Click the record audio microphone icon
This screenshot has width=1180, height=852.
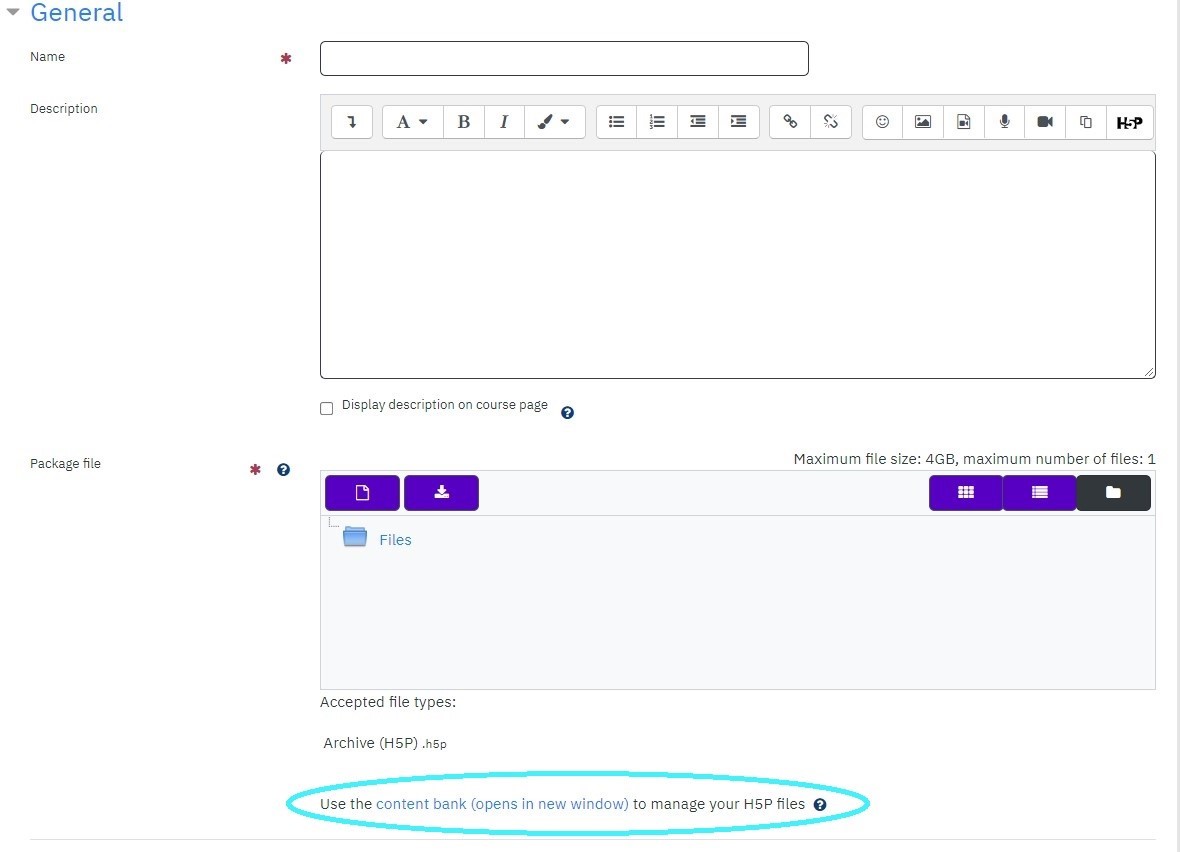1005,122
